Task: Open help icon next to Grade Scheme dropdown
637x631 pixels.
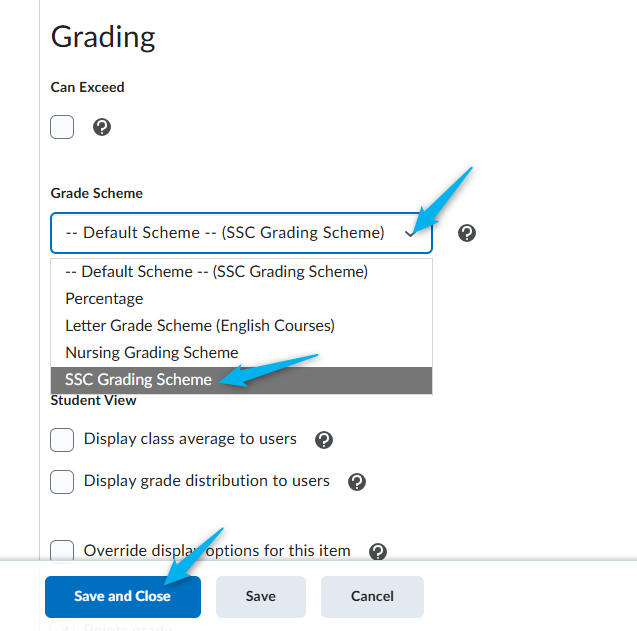Action: (x=467, y=233)
